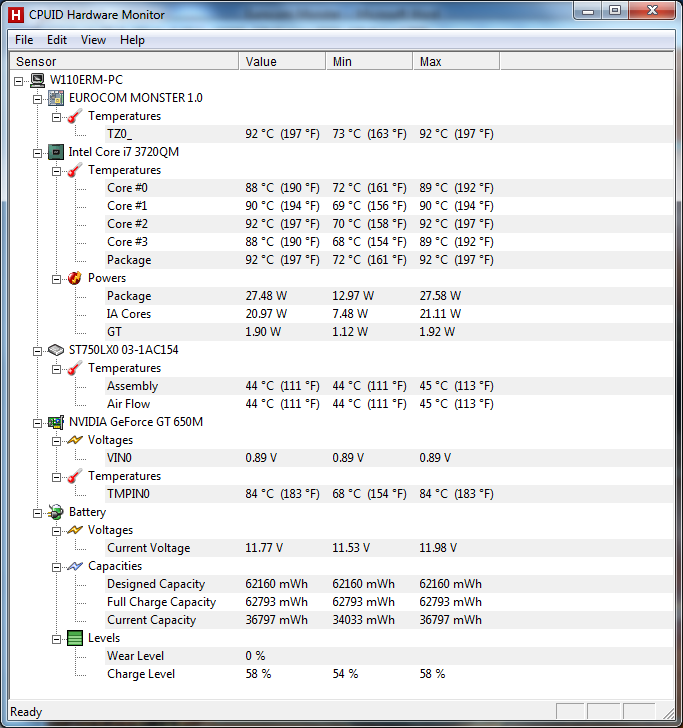Click the window resize grip corner
This screenshot has width=683, height=728.
click(668, 713)
